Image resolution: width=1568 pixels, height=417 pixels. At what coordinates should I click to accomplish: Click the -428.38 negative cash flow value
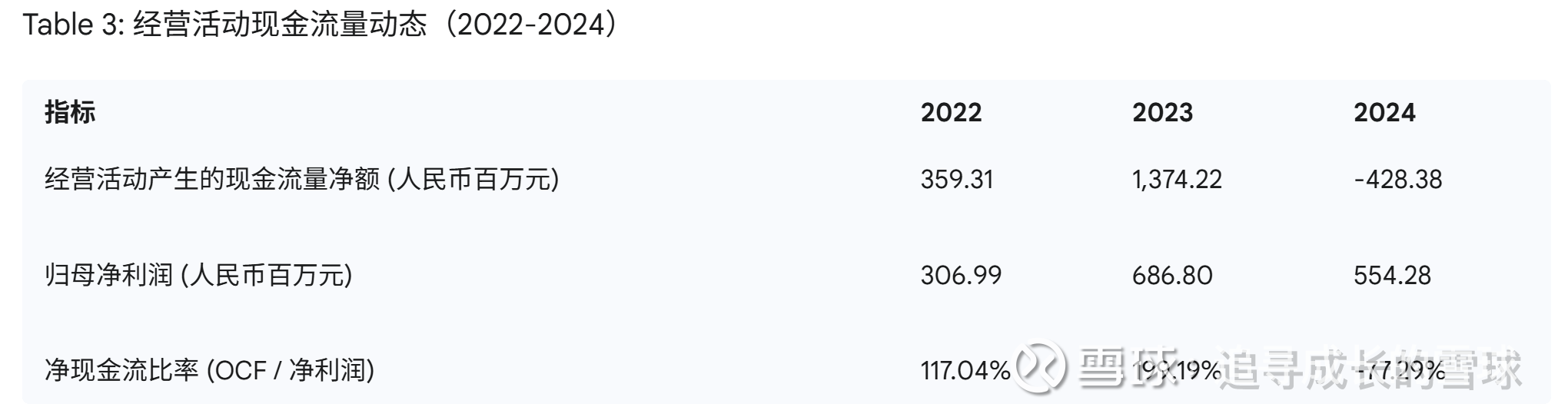click(1397, 179)
